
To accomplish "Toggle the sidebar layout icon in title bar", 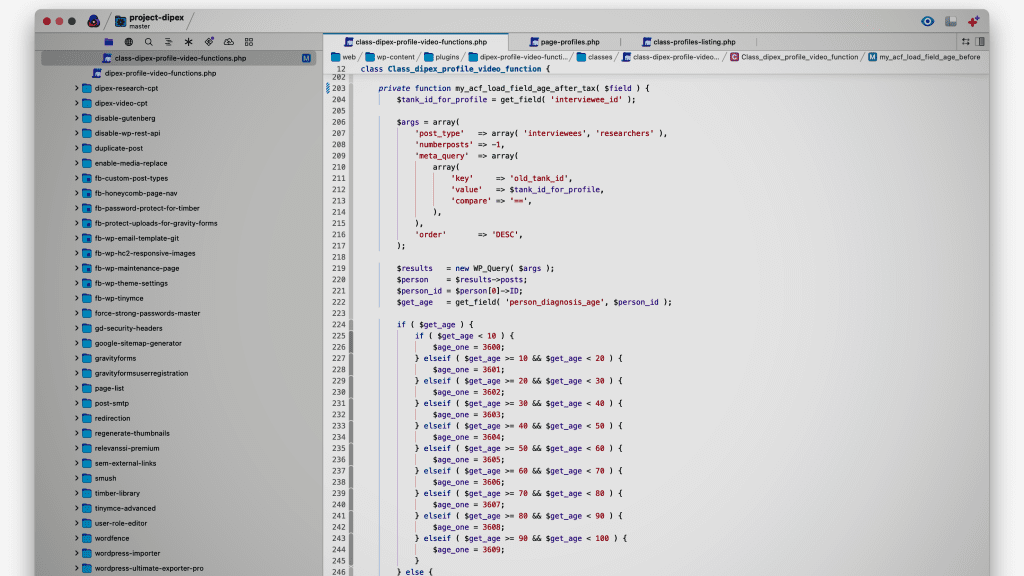I will point(951,22).
